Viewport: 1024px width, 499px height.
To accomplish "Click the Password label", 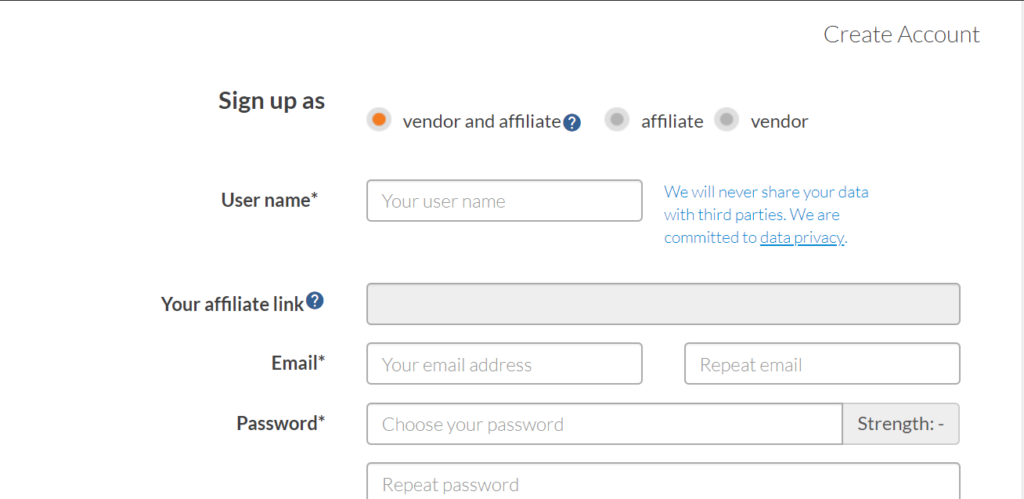I will coord(280,423).
